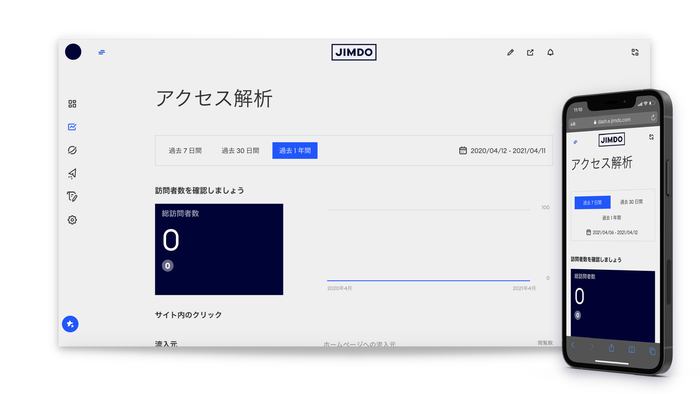Open the paper plane sidebar icon
Screen dimensions: 700x394
pos(72,174)
